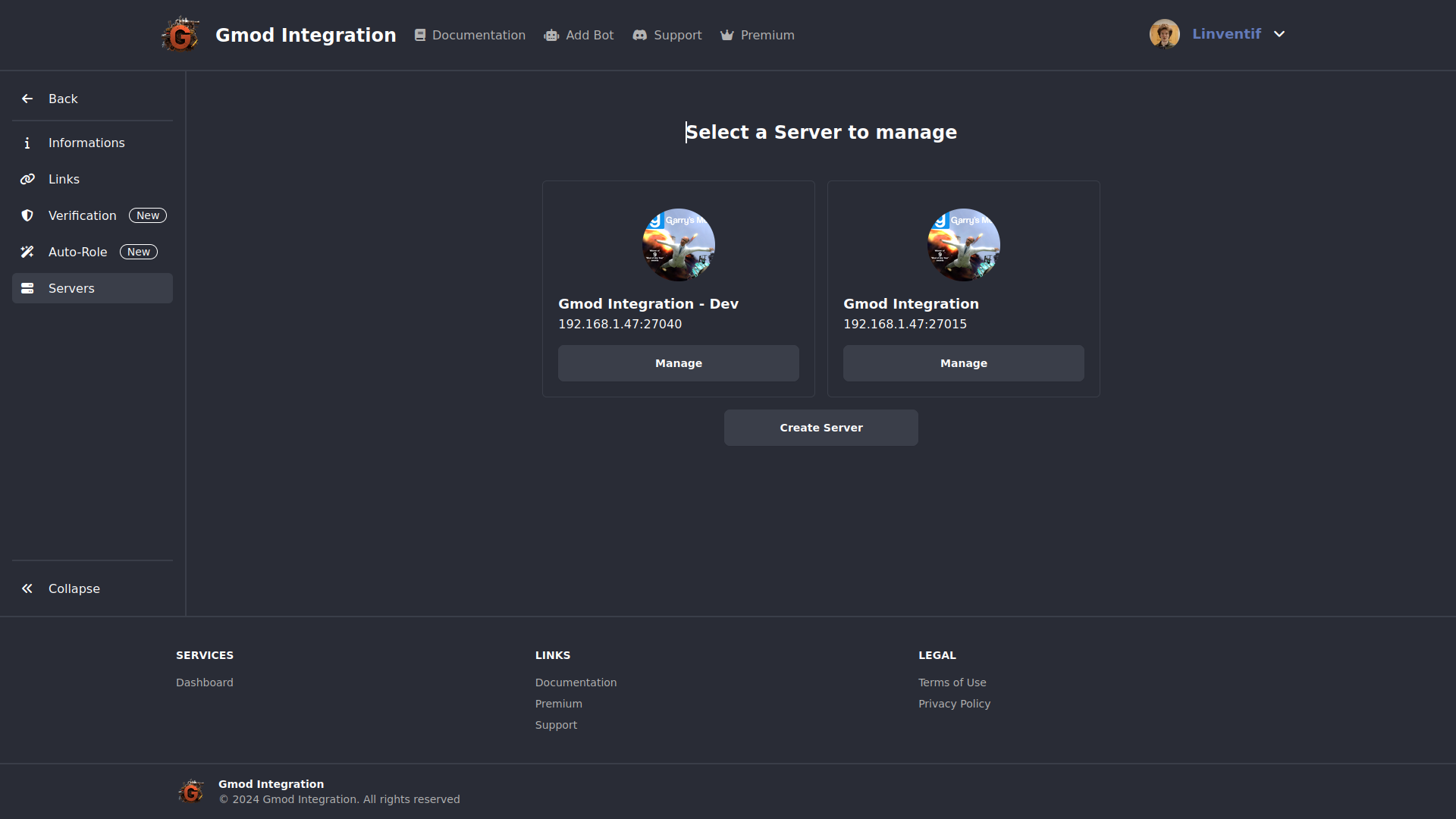Click the New badge beside Verification
The width and height of the screenshot is (1456, 819).
coord(148,215)
